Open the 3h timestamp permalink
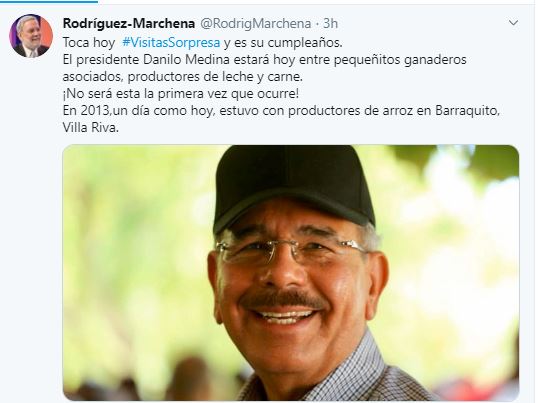 click(x=330, y=23)
